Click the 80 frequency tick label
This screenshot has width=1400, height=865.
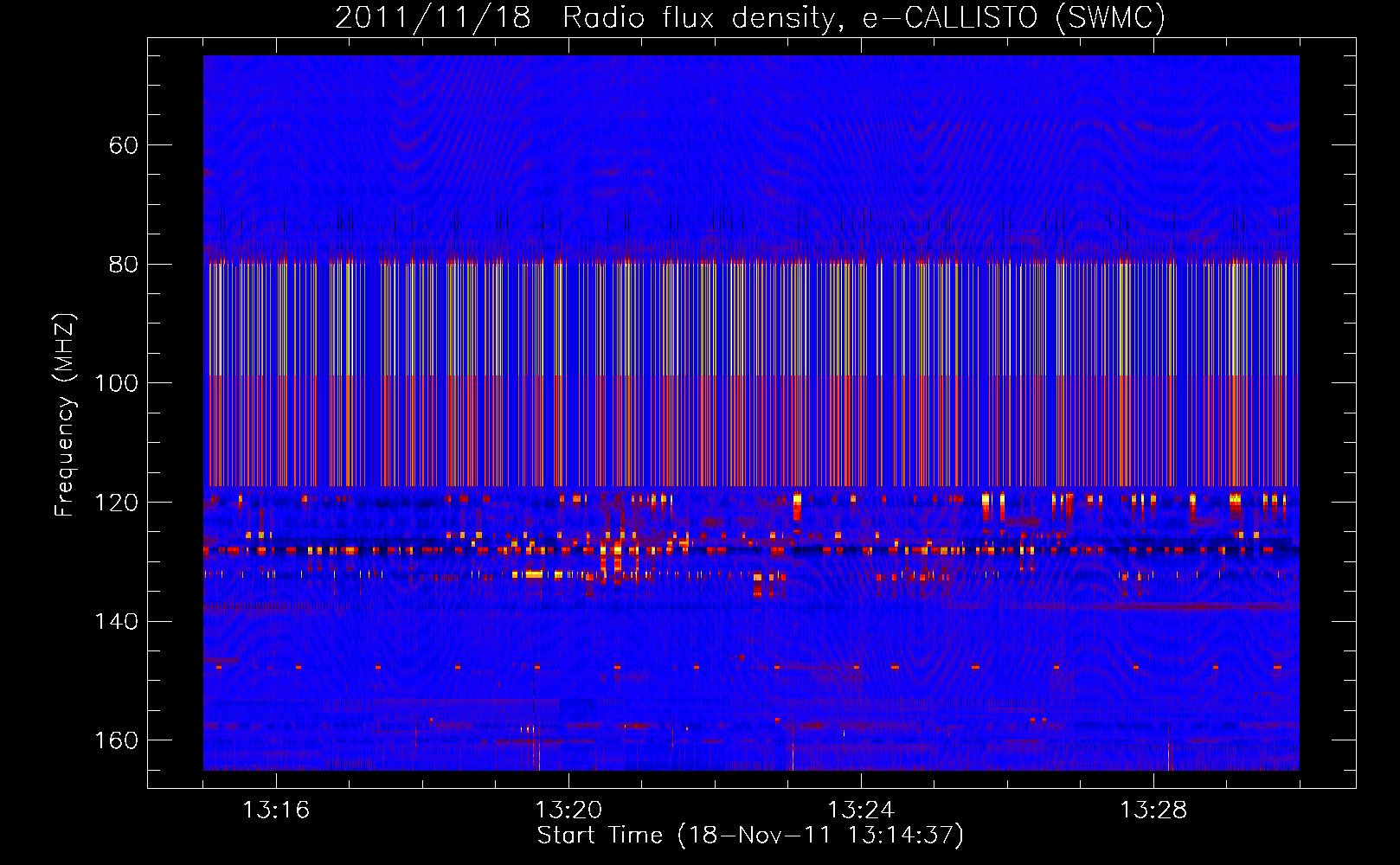[x=123, y=264]
